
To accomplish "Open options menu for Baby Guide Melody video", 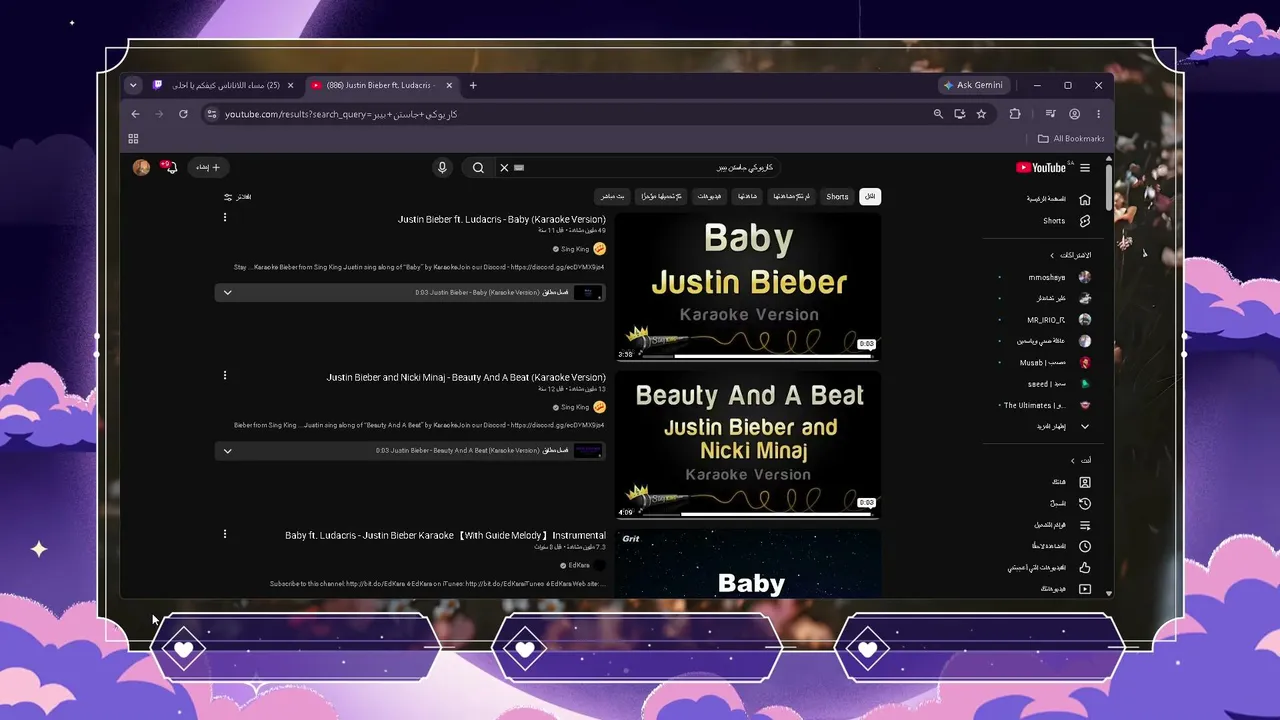I will pyautogui.click(x=225, y=534).
